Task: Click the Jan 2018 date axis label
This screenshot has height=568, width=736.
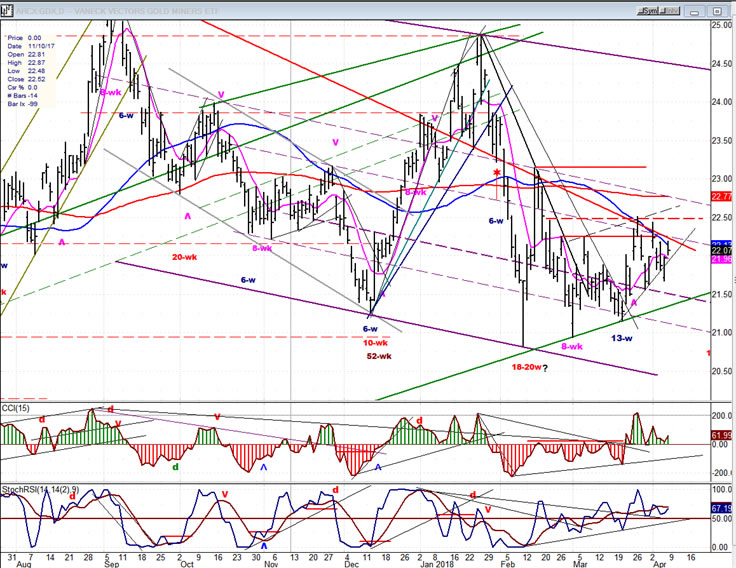Action: click(x=431, y=564)
